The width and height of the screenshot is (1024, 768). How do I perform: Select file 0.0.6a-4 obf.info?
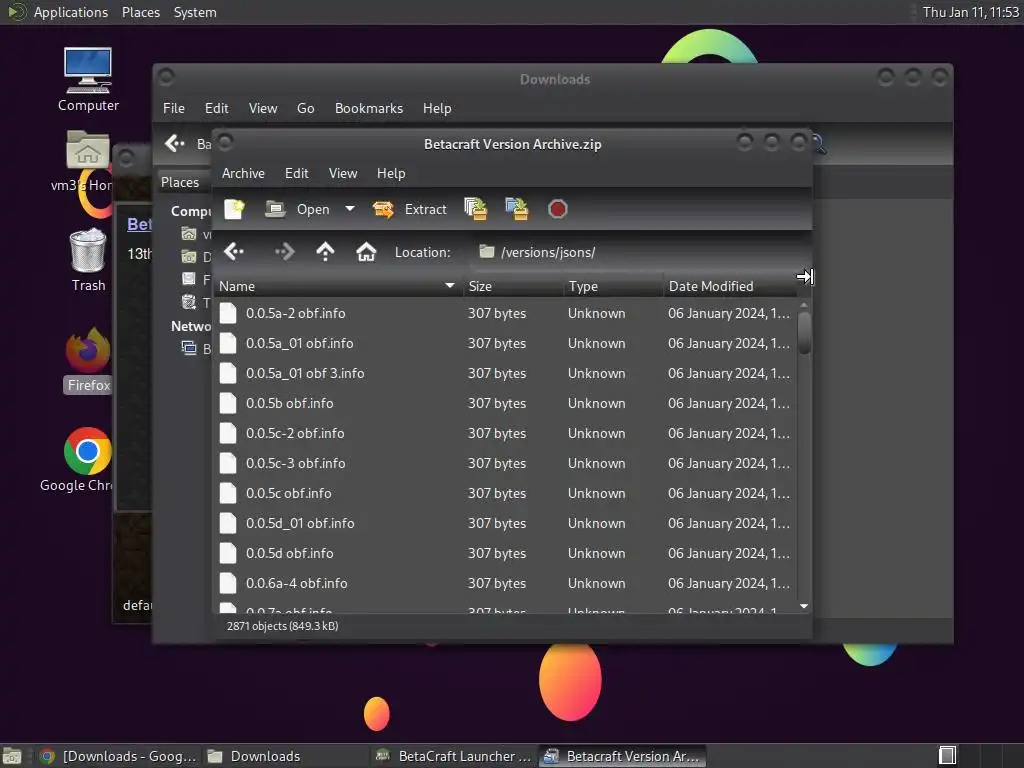505,584
